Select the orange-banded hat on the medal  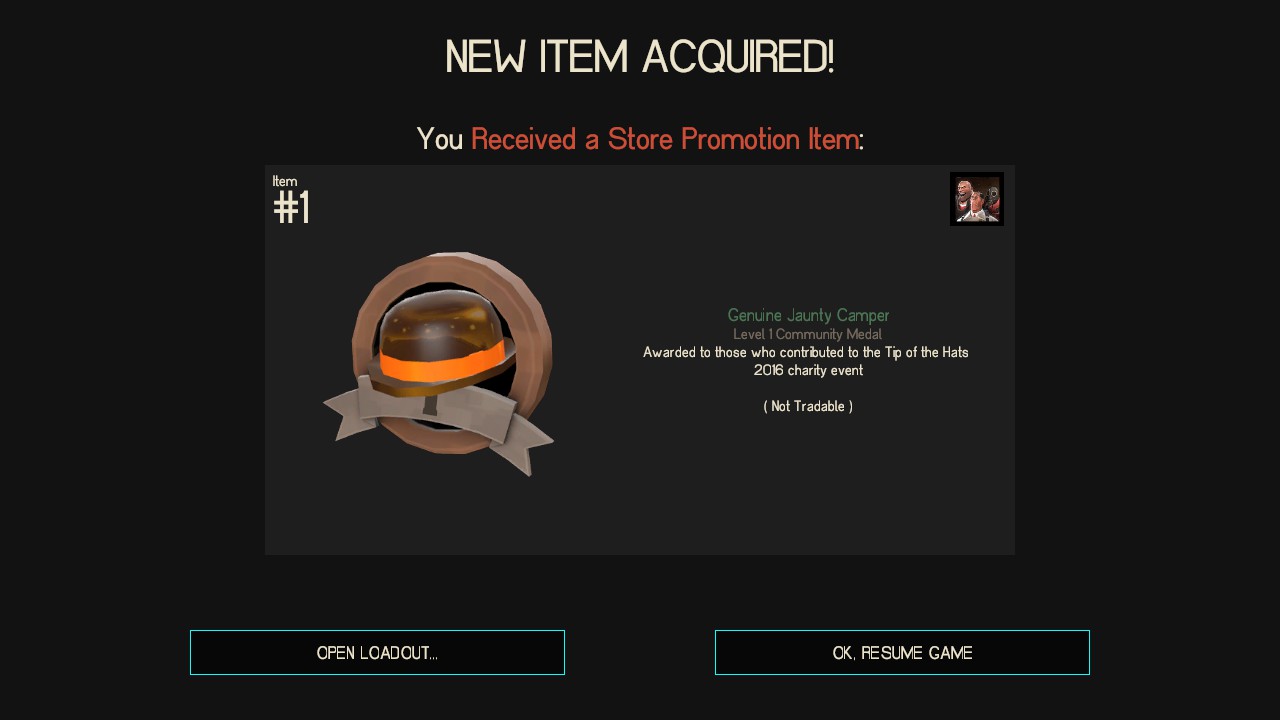(x=439, y=343)
